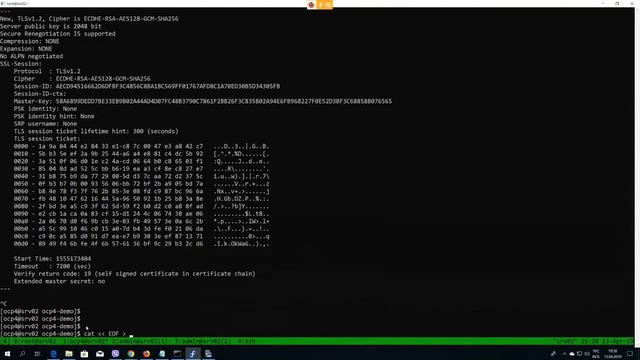Launch Microsoft Edge from taskbar
Image resolution: width=640 pixels, height=360 pixels.
click(x=53, y=354)
